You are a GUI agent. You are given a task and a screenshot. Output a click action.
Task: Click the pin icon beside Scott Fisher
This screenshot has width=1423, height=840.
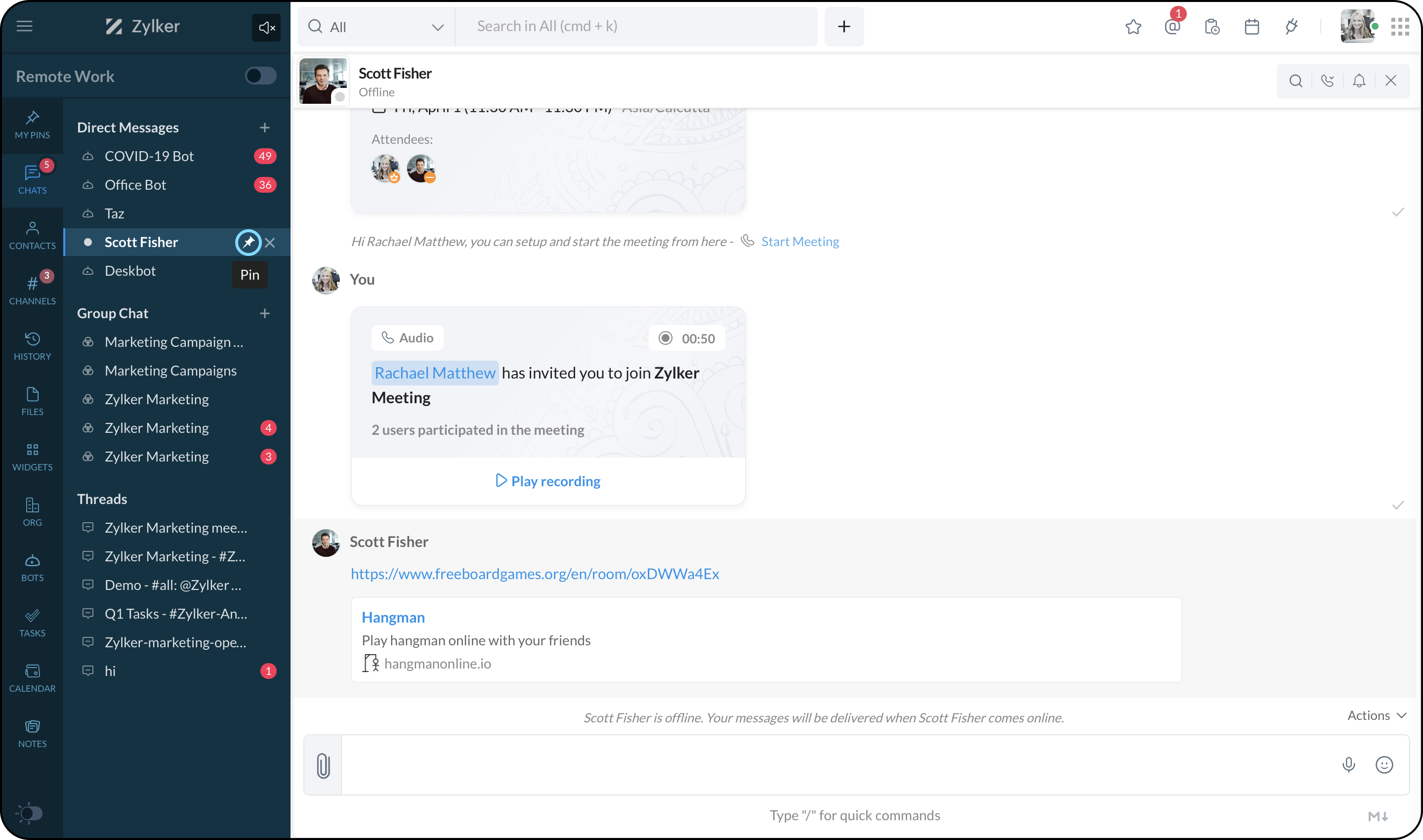(x=248, y=242)
